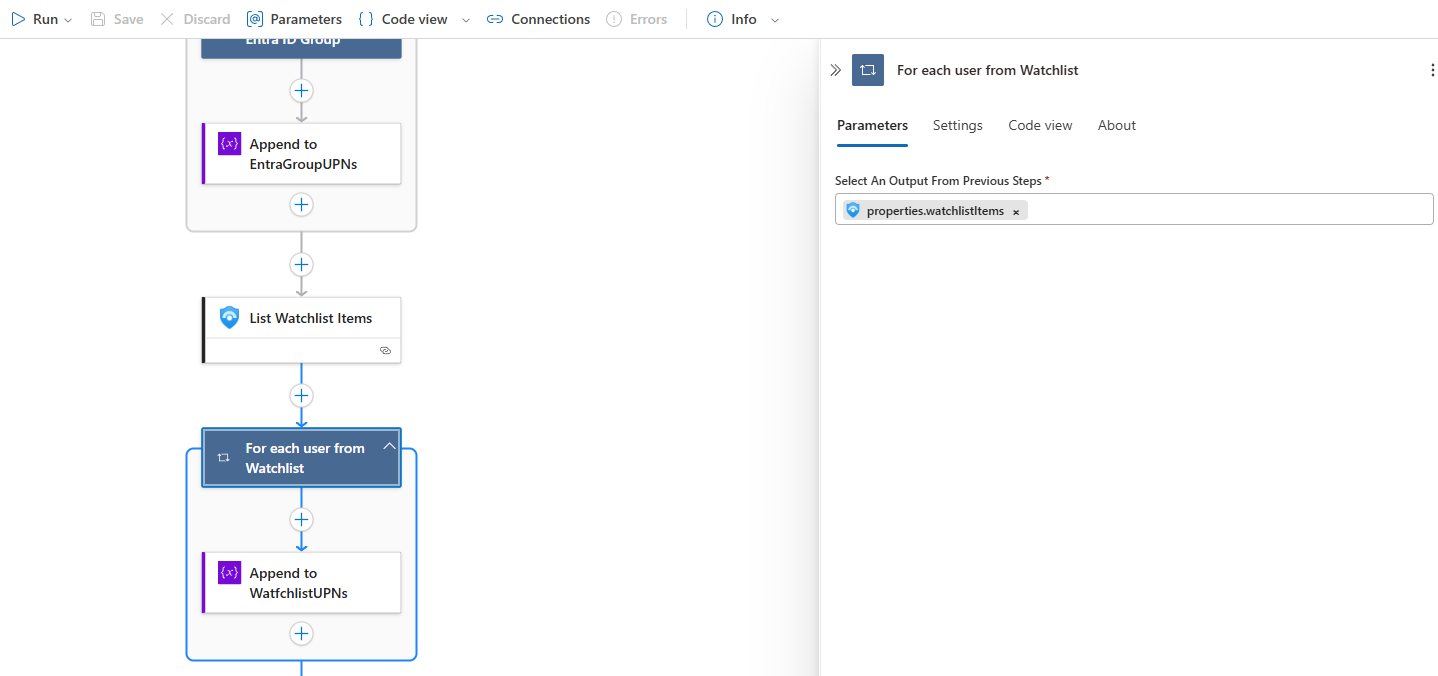Add a step above List Watchlist Items
Viewport: 1438px width, 676px height.
pos(301,264)
